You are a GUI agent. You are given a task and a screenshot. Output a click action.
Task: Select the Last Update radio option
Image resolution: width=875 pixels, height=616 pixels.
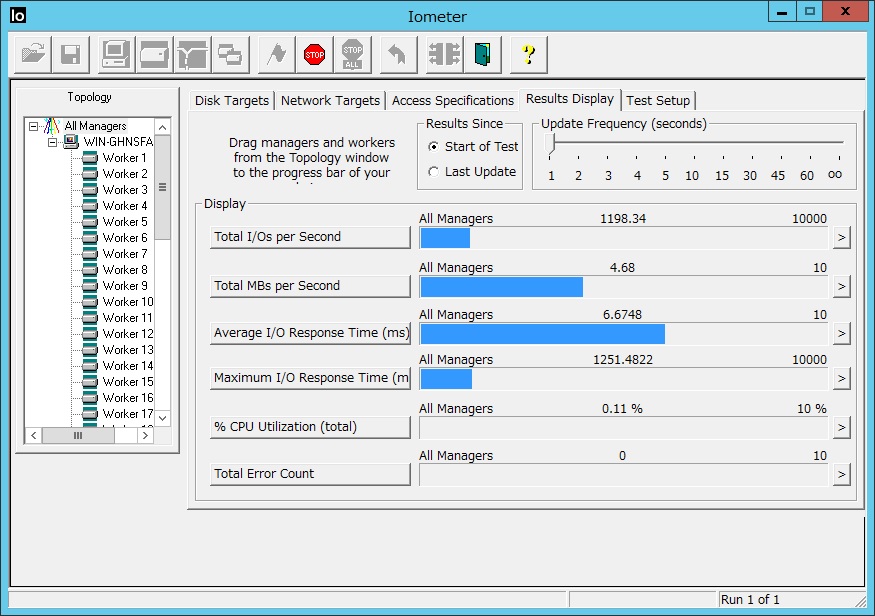coord(433,172)
